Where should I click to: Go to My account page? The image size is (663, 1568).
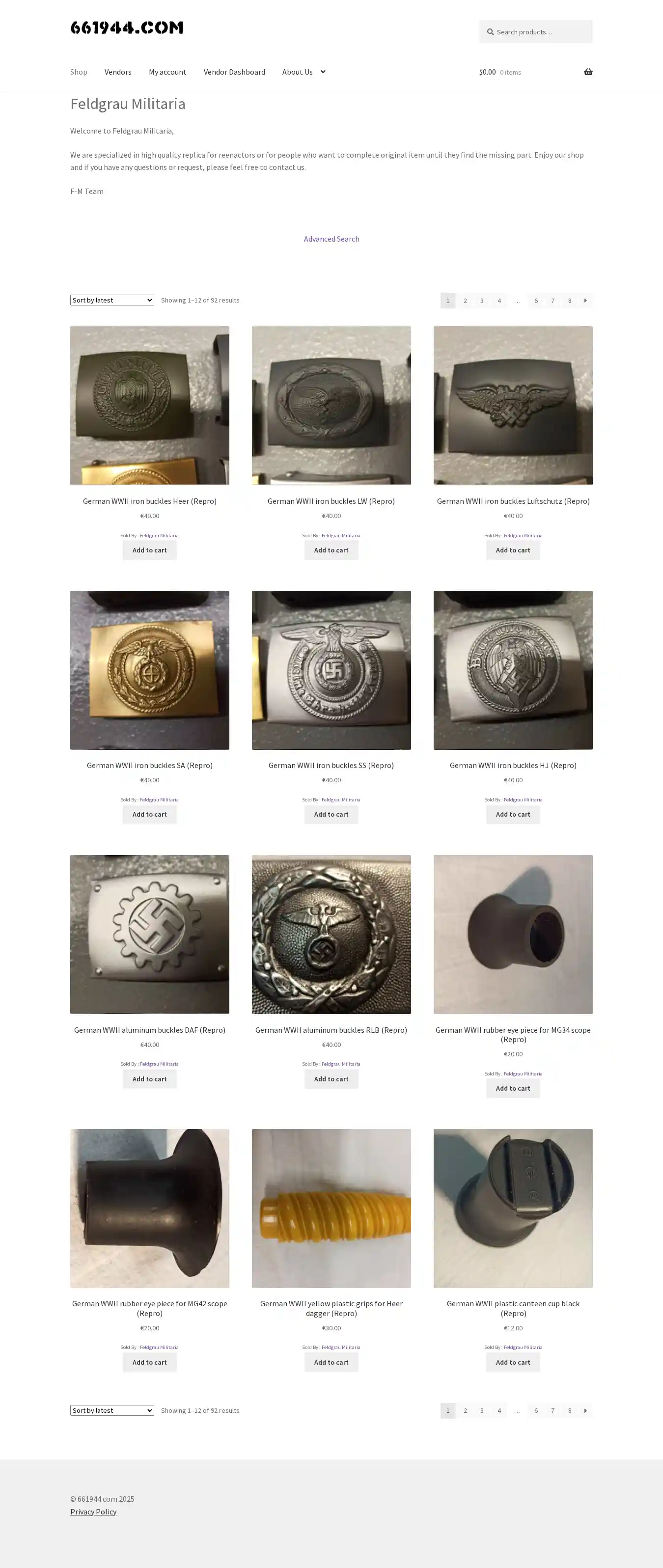click(x=167, y=72)
